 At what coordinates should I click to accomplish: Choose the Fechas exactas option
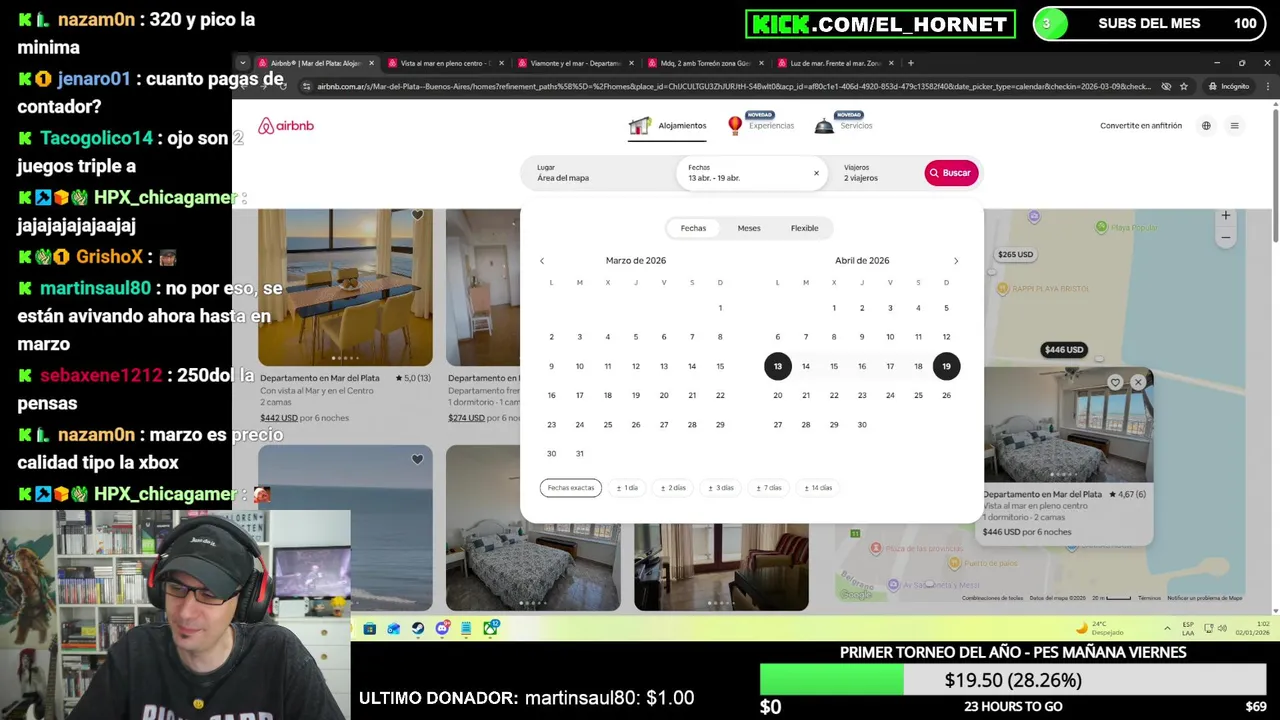pos(571,488)
